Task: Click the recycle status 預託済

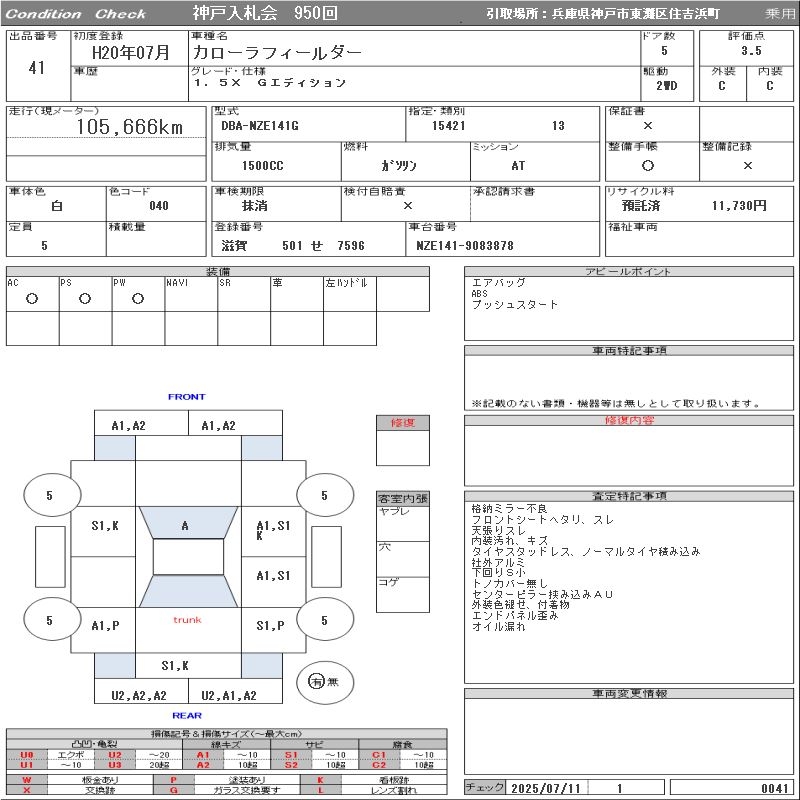Action: coord(641,206)
